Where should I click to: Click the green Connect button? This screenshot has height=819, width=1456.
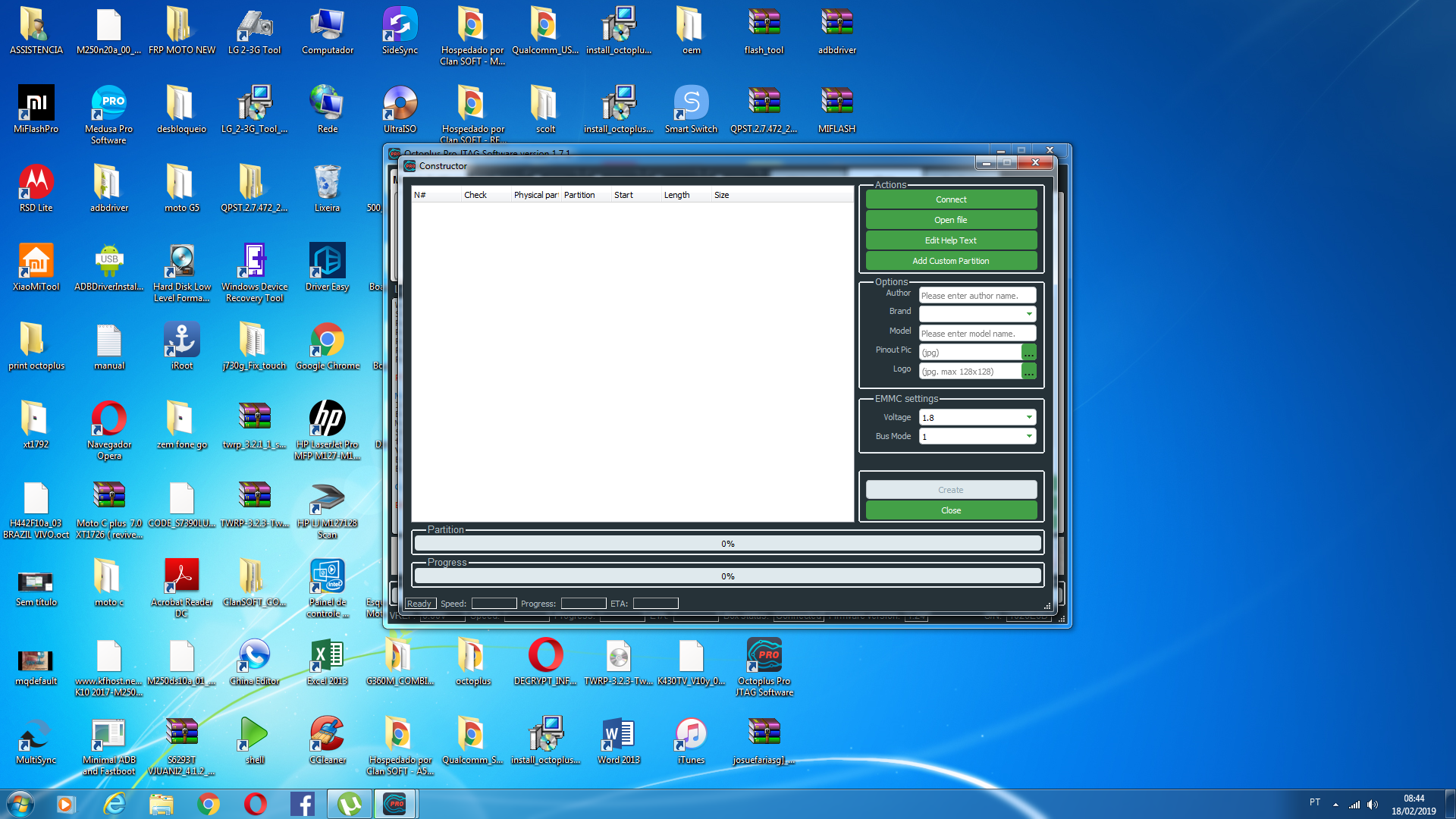coord(951,199)
